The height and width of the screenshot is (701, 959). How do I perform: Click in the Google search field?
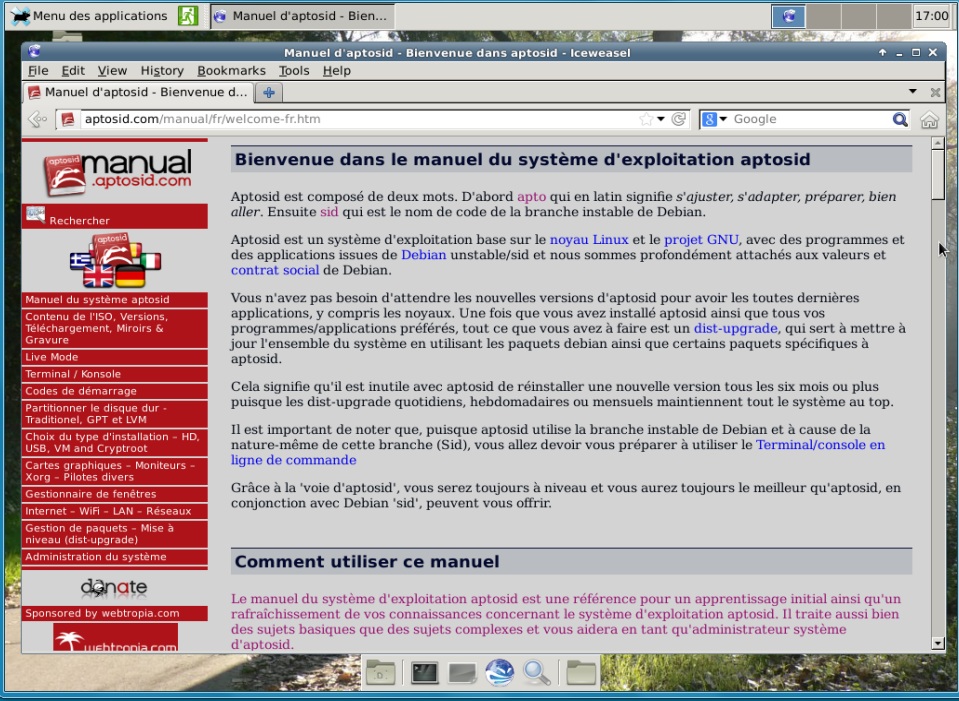(x=811, y=119)
